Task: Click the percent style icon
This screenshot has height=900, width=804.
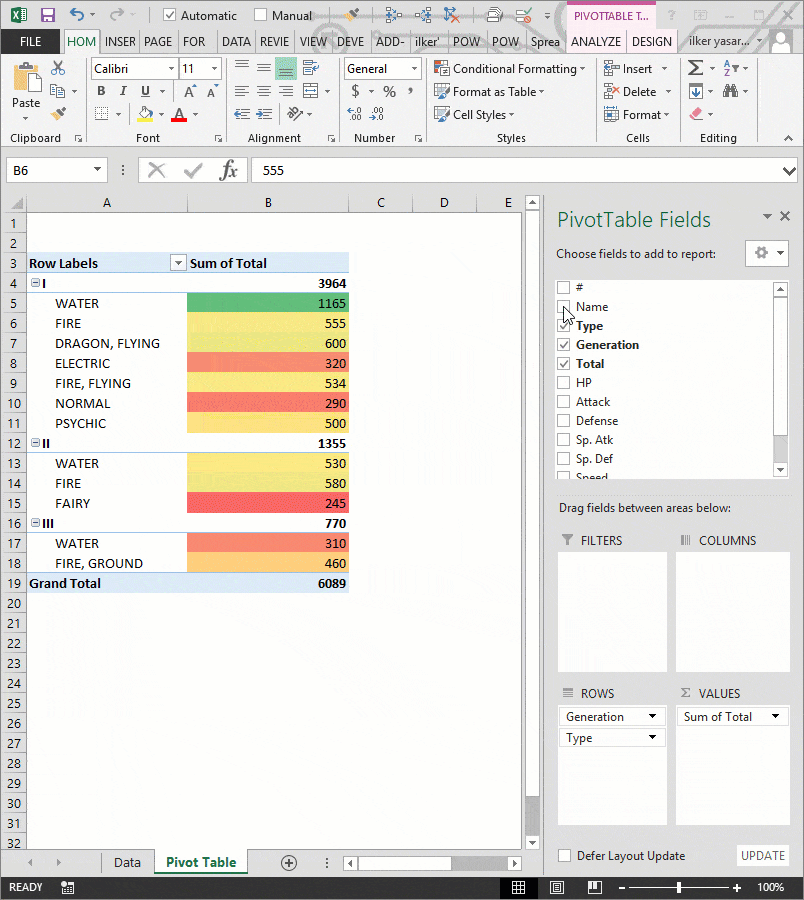Action: 388,90
